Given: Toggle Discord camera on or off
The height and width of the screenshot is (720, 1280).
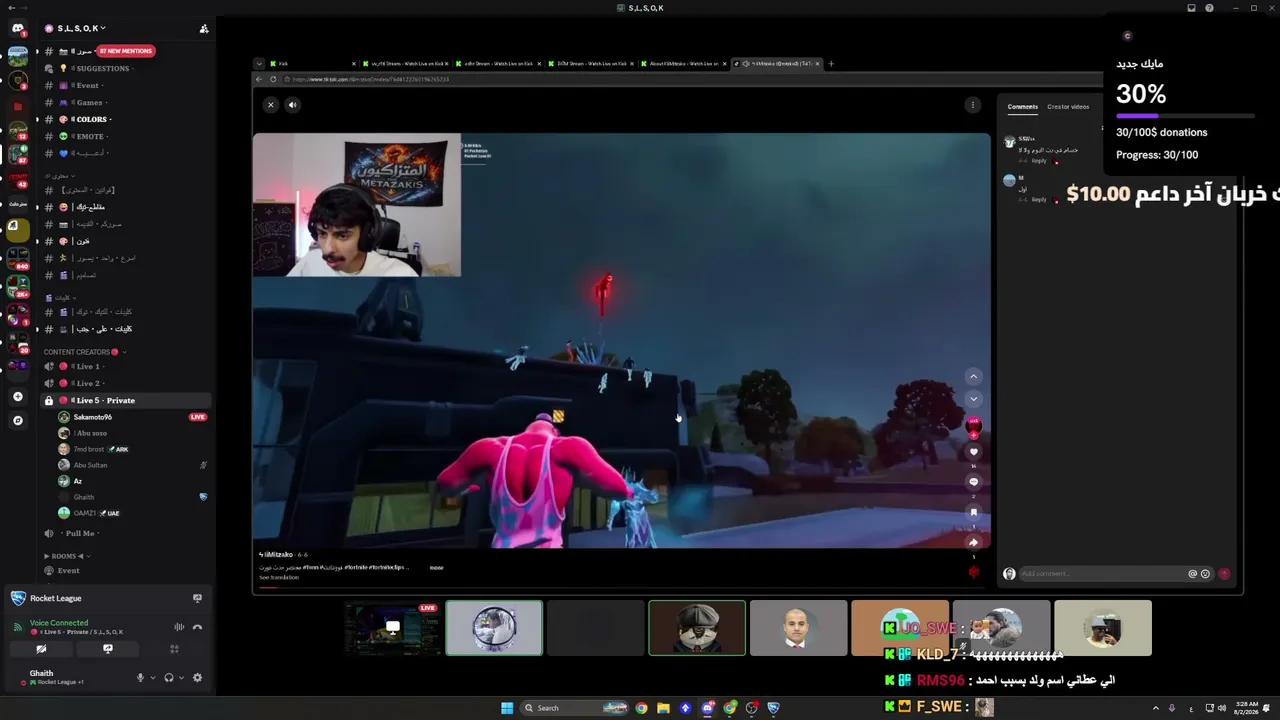Looking at the screenshot, I should (x=41, y=649).
